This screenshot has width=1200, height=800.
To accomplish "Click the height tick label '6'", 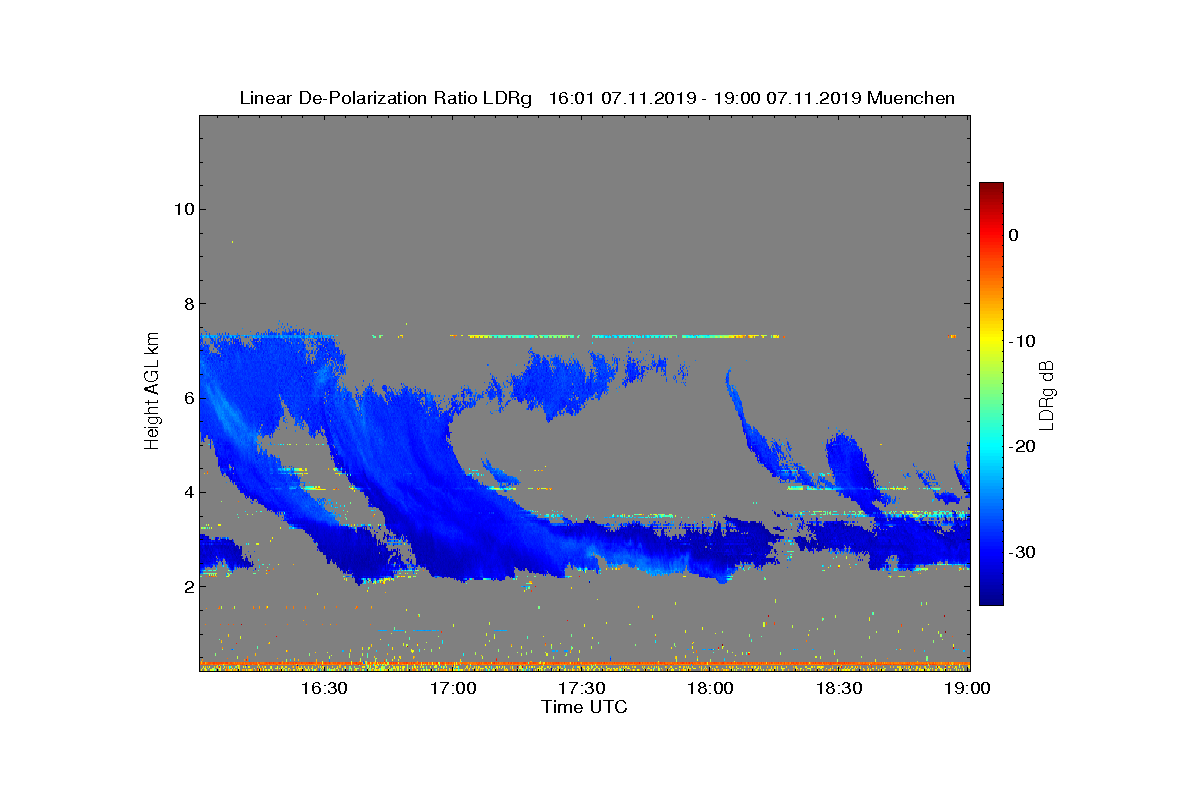I will pos(188,398).
